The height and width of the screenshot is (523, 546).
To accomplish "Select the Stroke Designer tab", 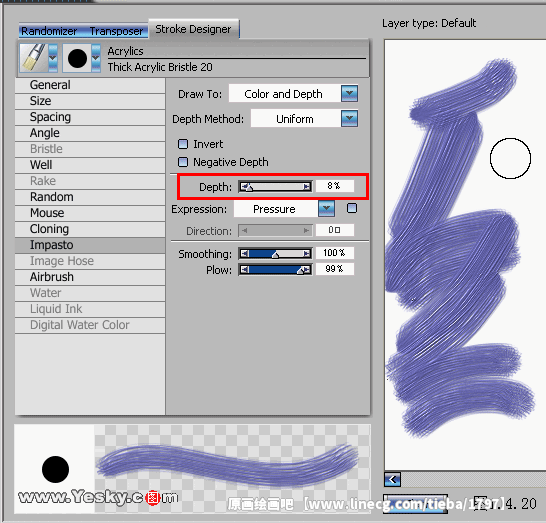I will (x=193, y=29).
